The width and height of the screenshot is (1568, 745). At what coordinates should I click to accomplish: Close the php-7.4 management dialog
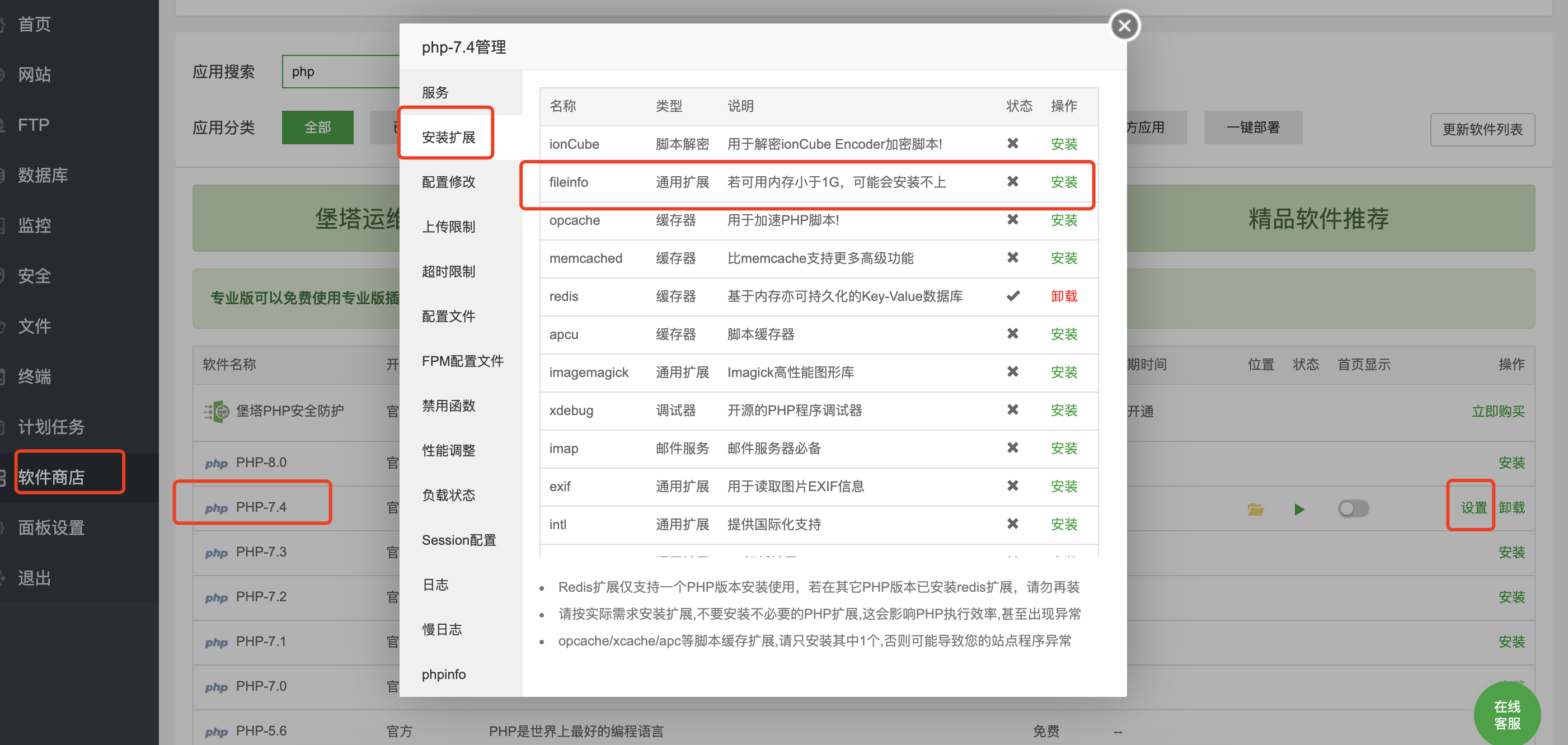[x=1124, y=26]
